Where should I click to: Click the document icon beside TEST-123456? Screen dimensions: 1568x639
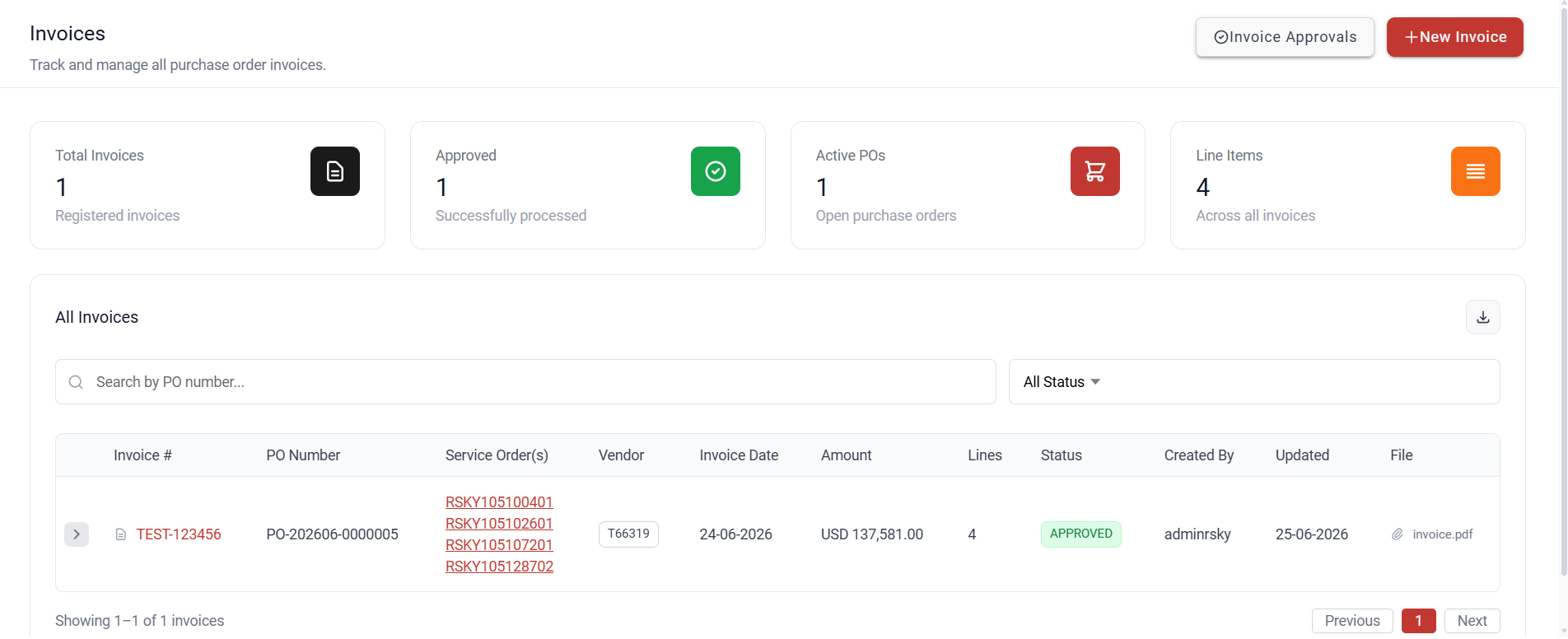(121, 534)
